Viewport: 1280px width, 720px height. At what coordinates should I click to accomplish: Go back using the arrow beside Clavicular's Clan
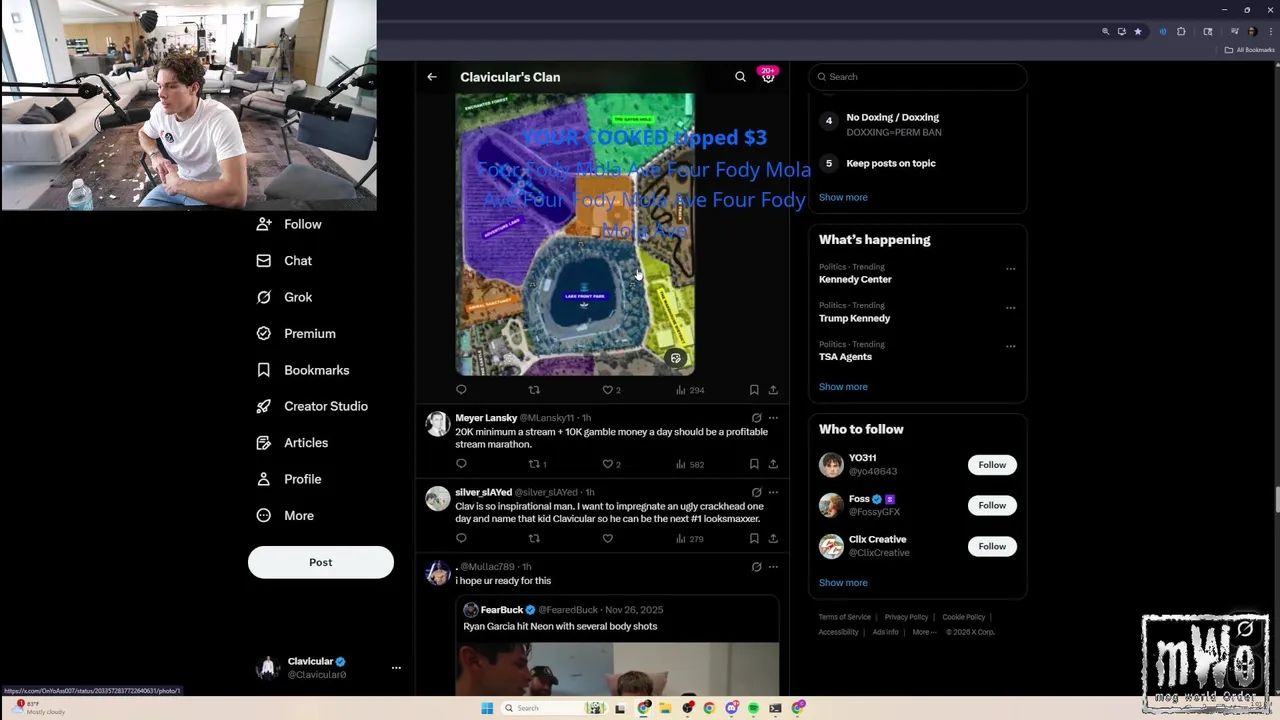pos(432,77)
